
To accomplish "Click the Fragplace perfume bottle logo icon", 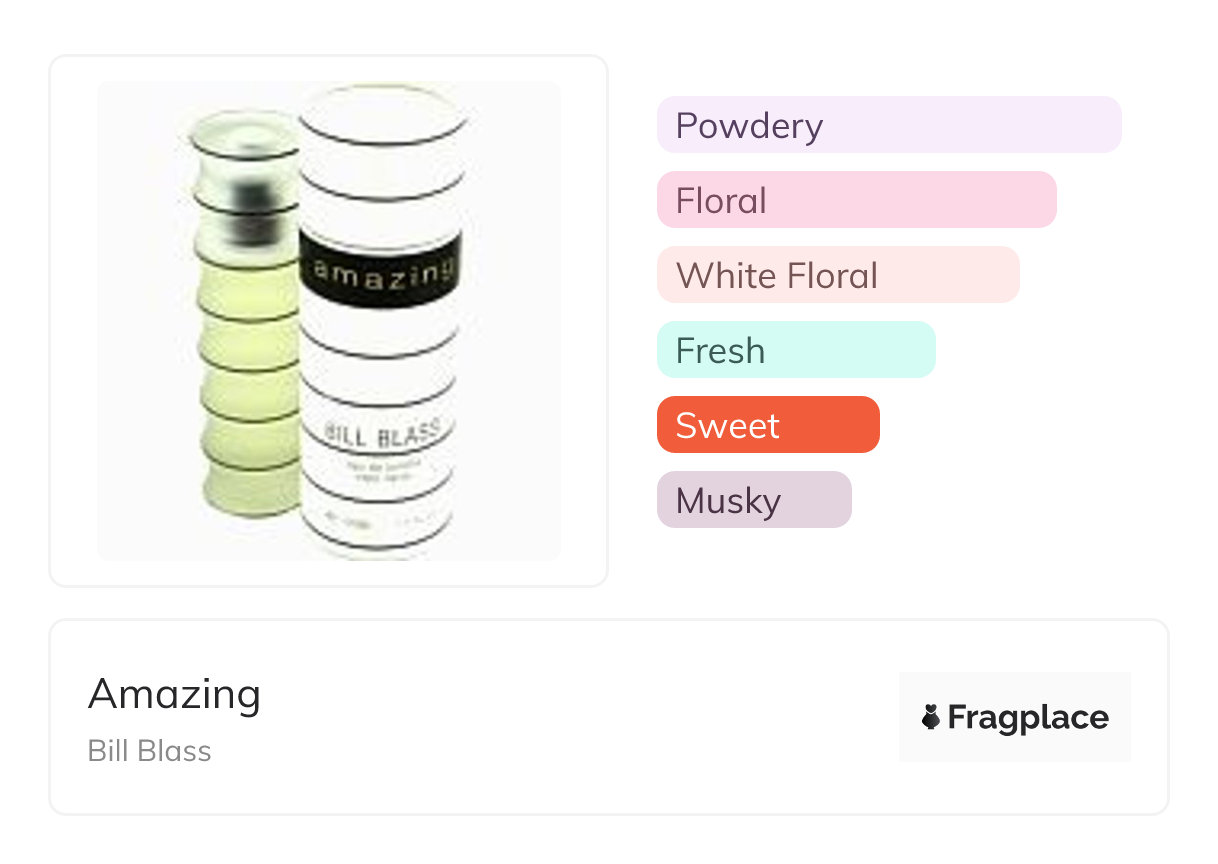I will (931, 717).
